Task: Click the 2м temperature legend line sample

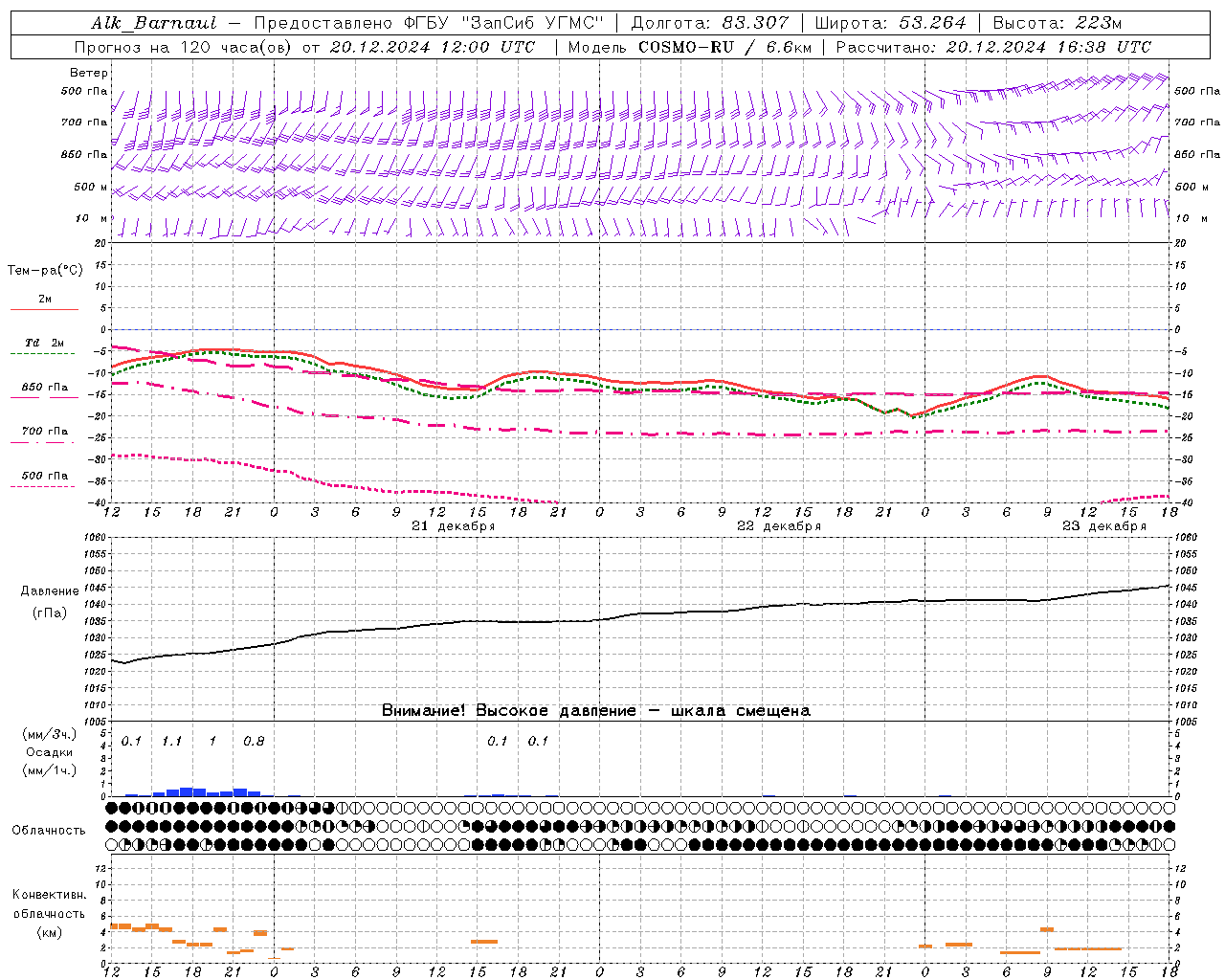Action: [x=44, y=309]
